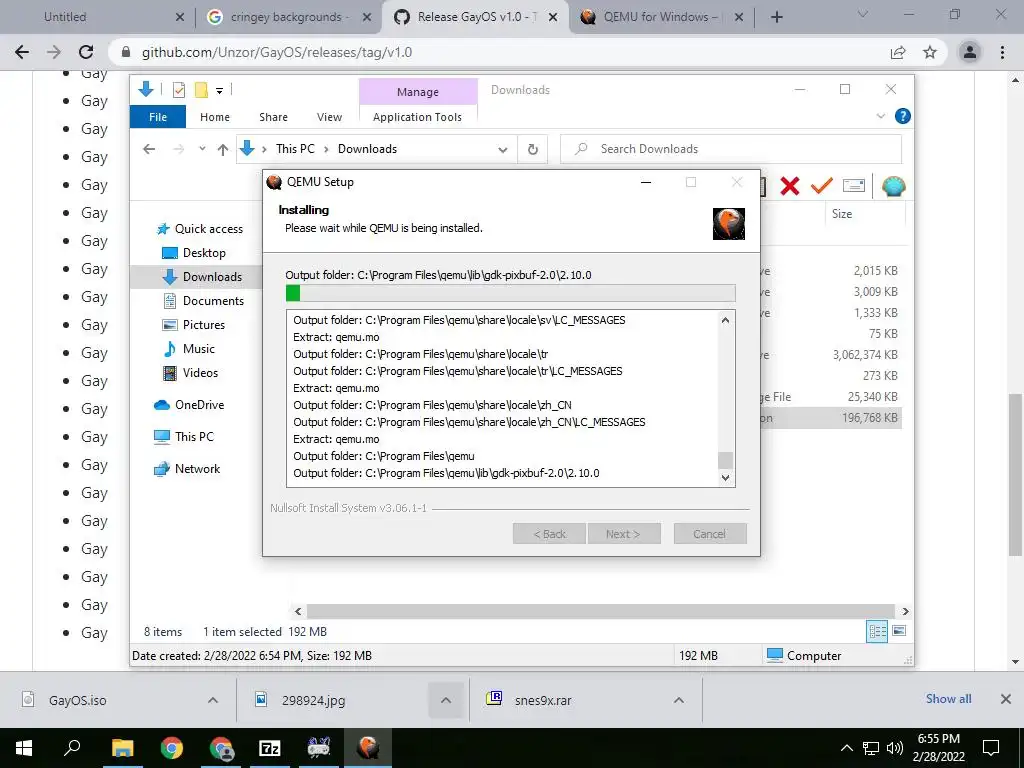1024x768 pixels.
Task: Open options for GayOS.iso download
Action: 213,700
